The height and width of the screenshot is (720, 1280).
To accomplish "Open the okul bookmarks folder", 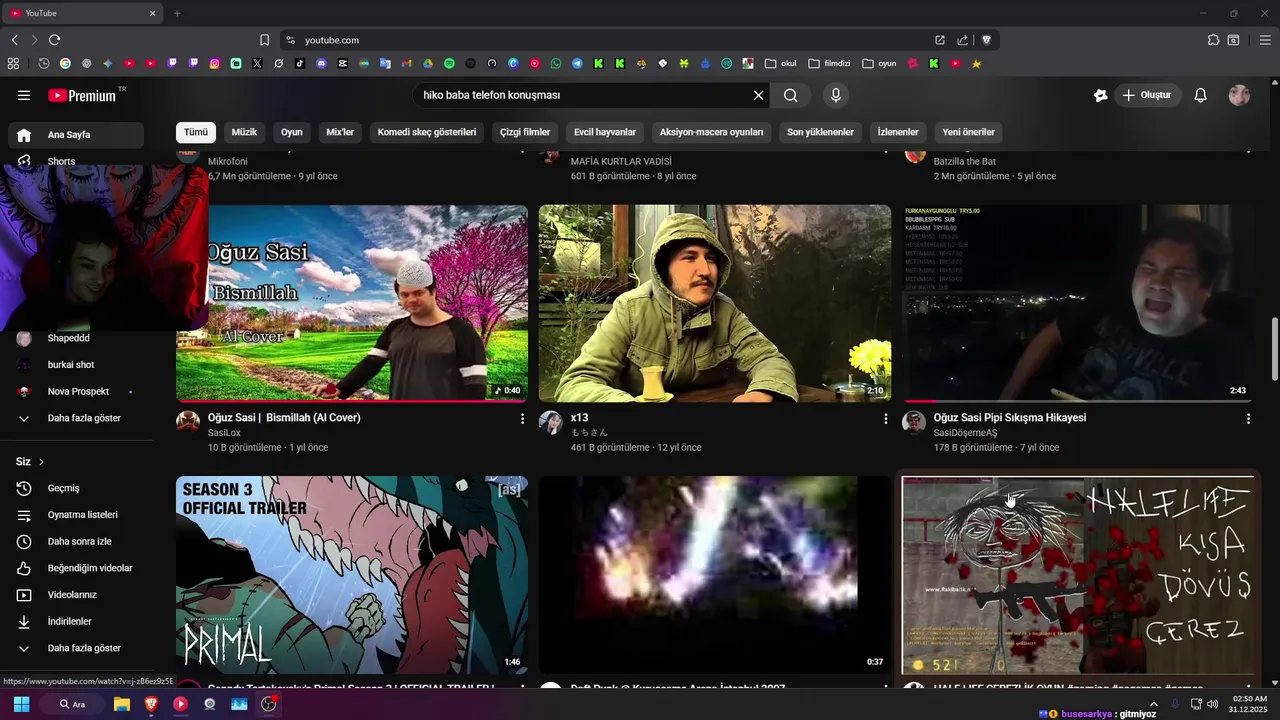I will (781, 63).
